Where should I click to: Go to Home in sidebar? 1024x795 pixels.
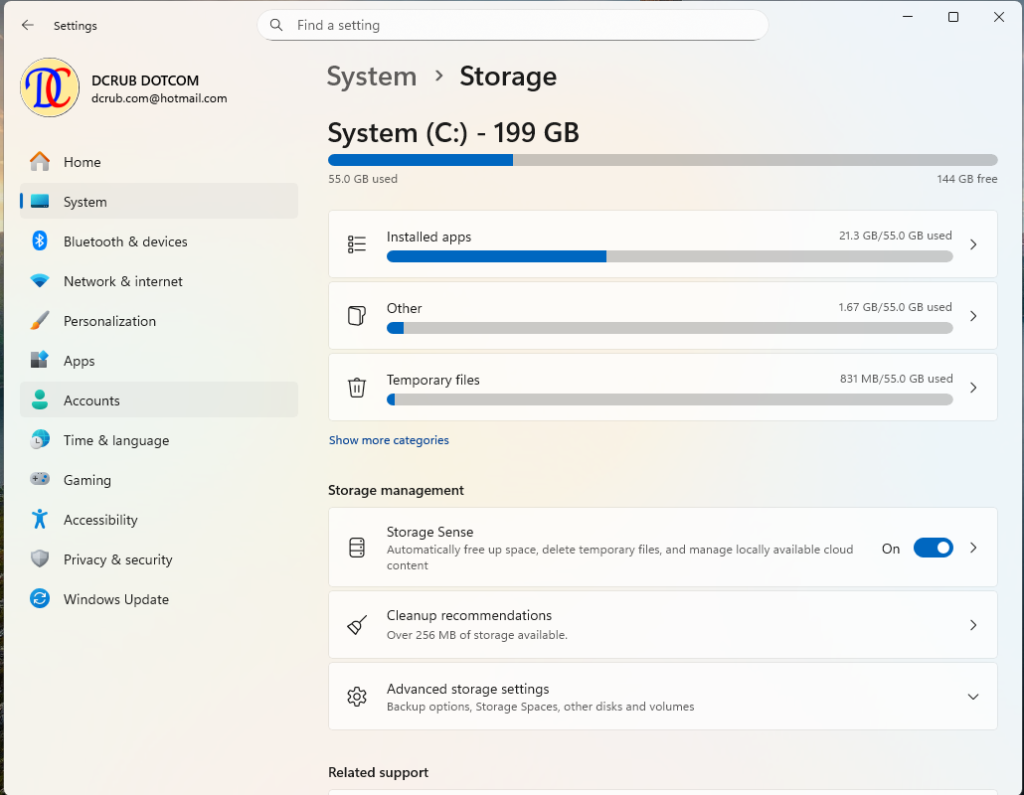click(159, 161)
